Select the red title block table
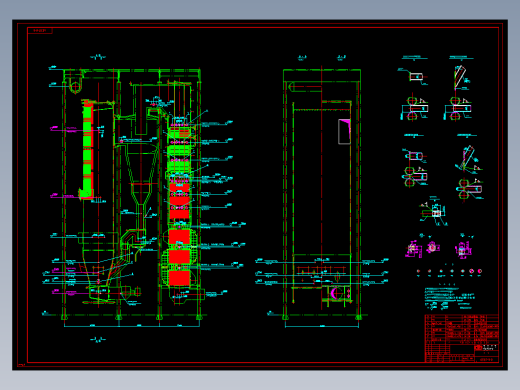 coord(462,338)
